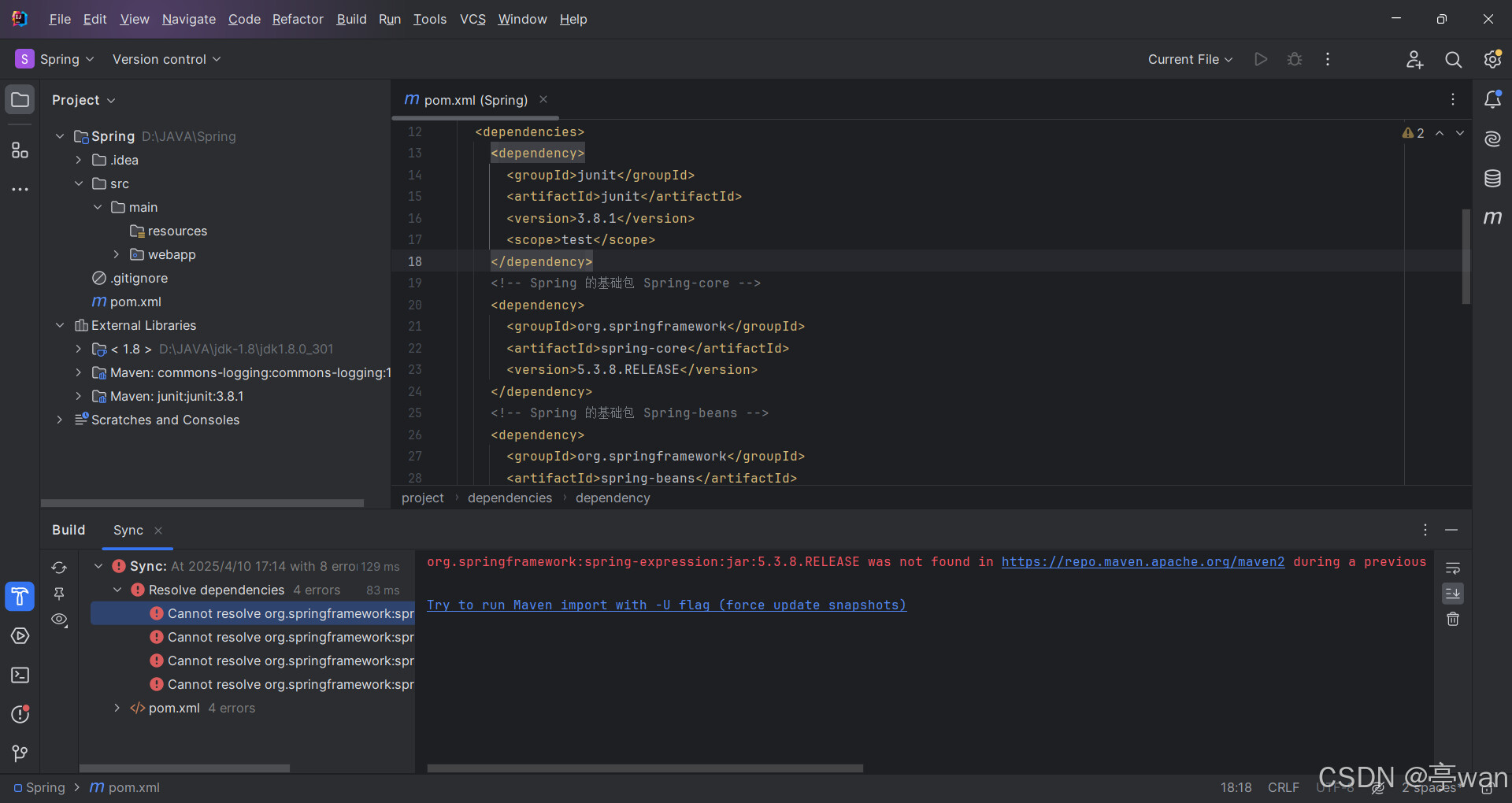
Task: Click the Run play button
Action: [x=1261, y=59]
